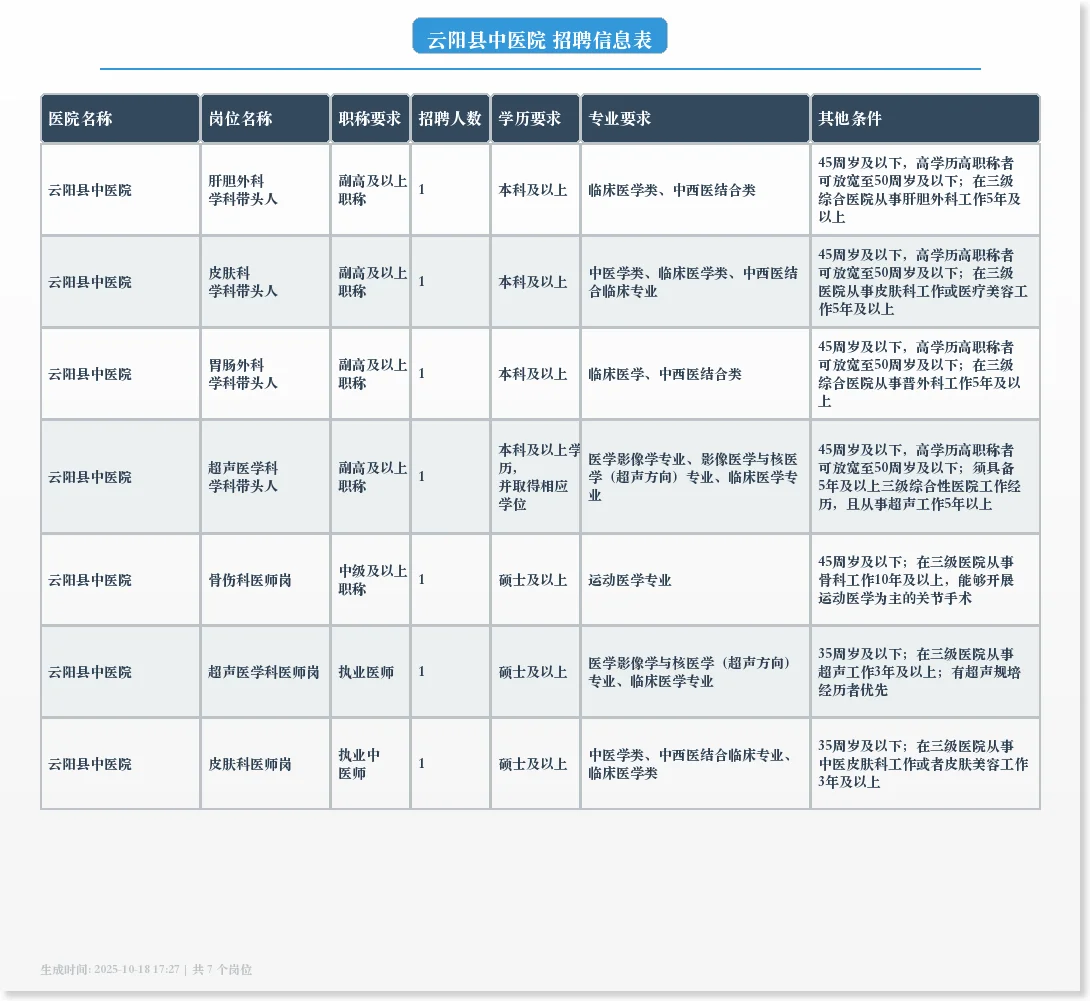1090x1001 pixels.
Task: Select the 超声医学科医师岗 cell
Action: (x=265, y=672)
